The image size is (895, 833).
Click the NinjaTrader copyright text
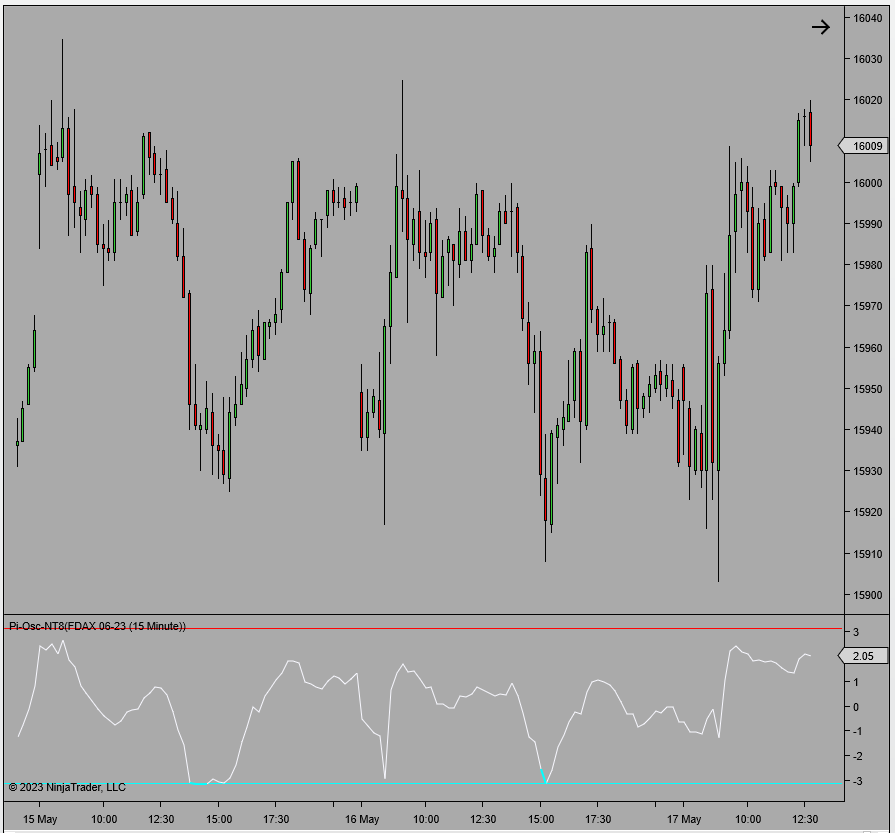coord(67,786)
